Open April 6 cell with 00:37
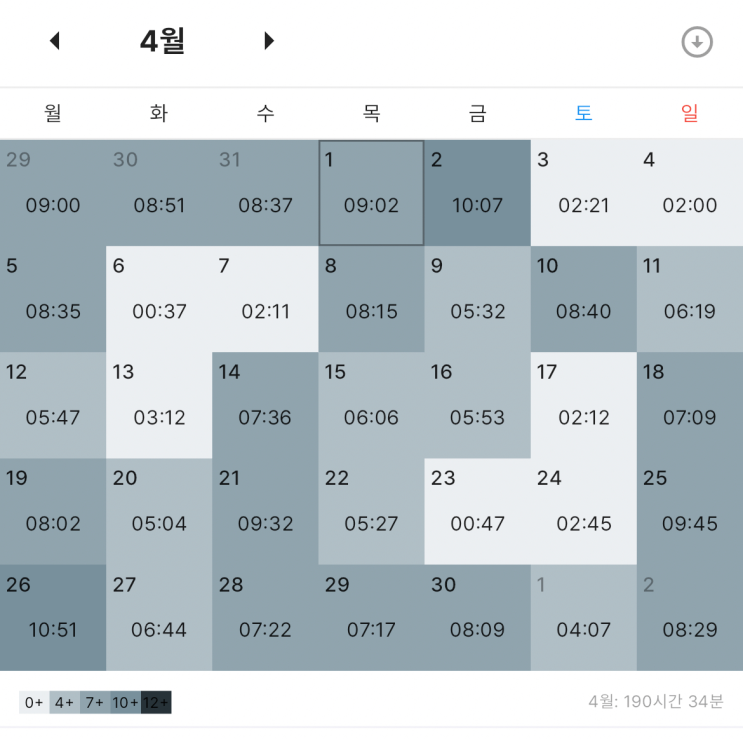 tap(159, 299)
